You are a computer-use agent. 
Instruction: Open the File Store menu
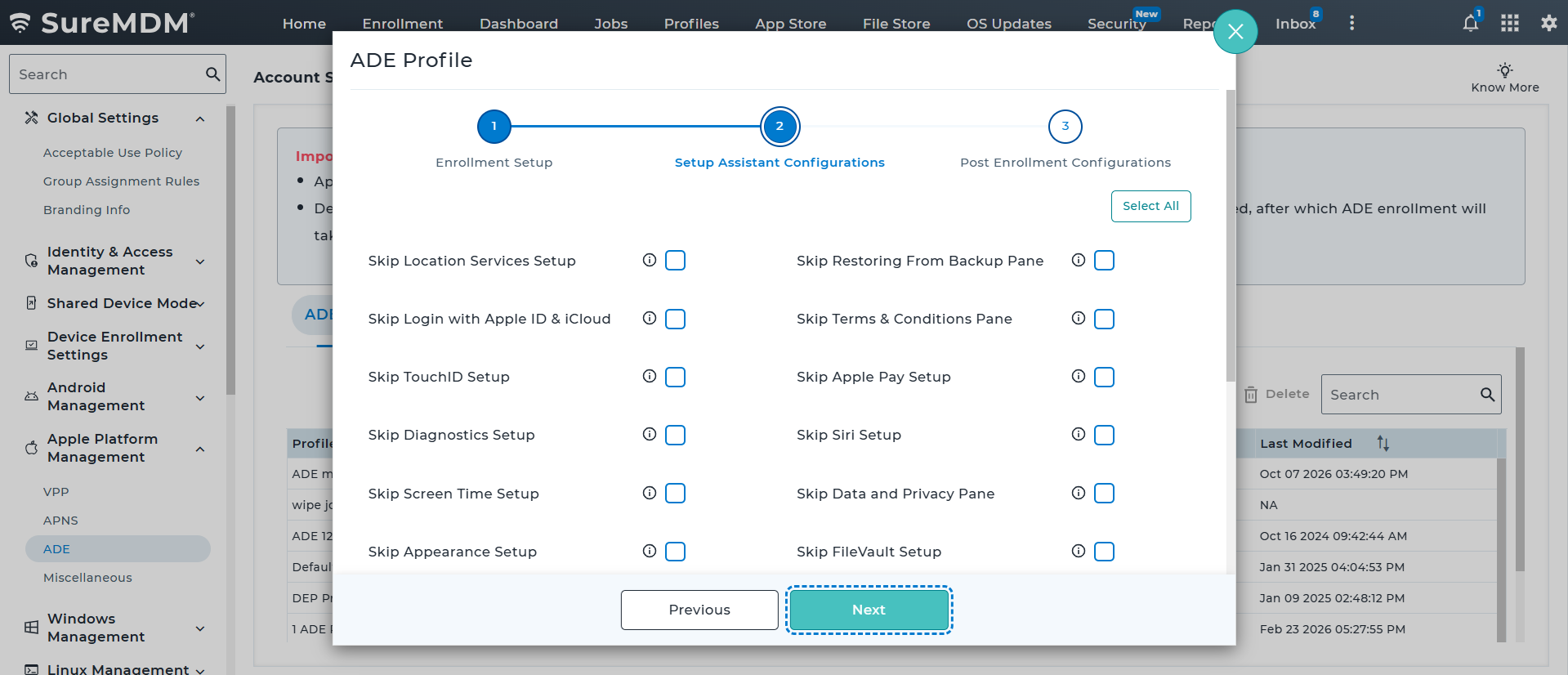(896, 24)
